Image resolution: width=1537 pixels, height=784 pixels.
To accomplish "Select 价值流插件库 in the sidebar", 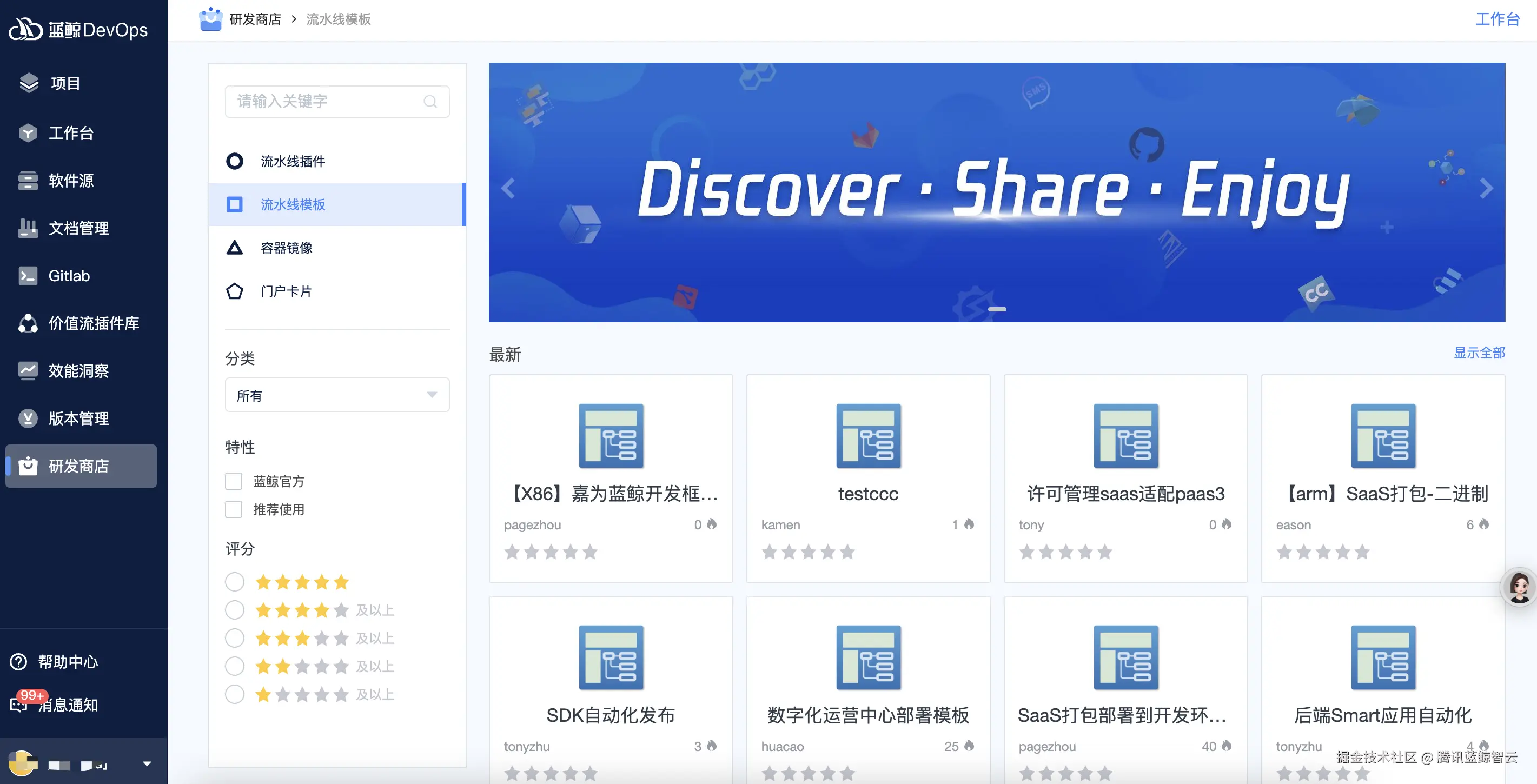I will point(92,323).
